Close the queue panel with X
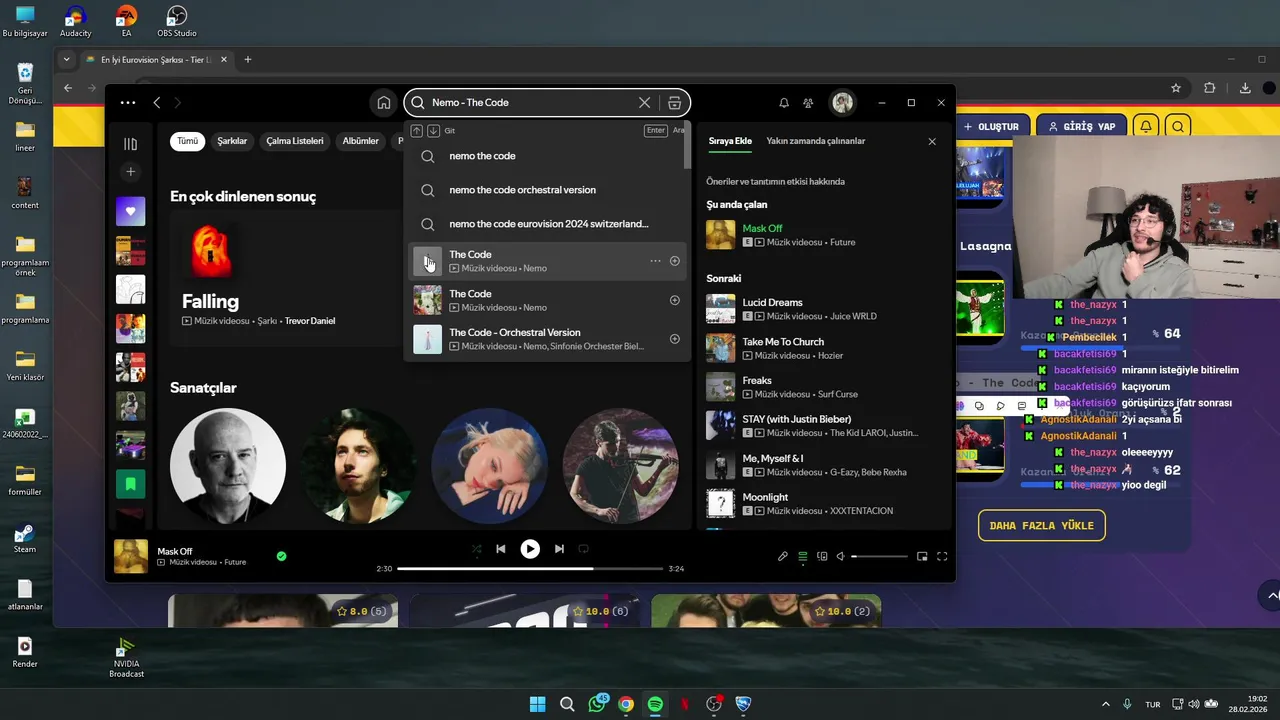 (x=932, y=142)
